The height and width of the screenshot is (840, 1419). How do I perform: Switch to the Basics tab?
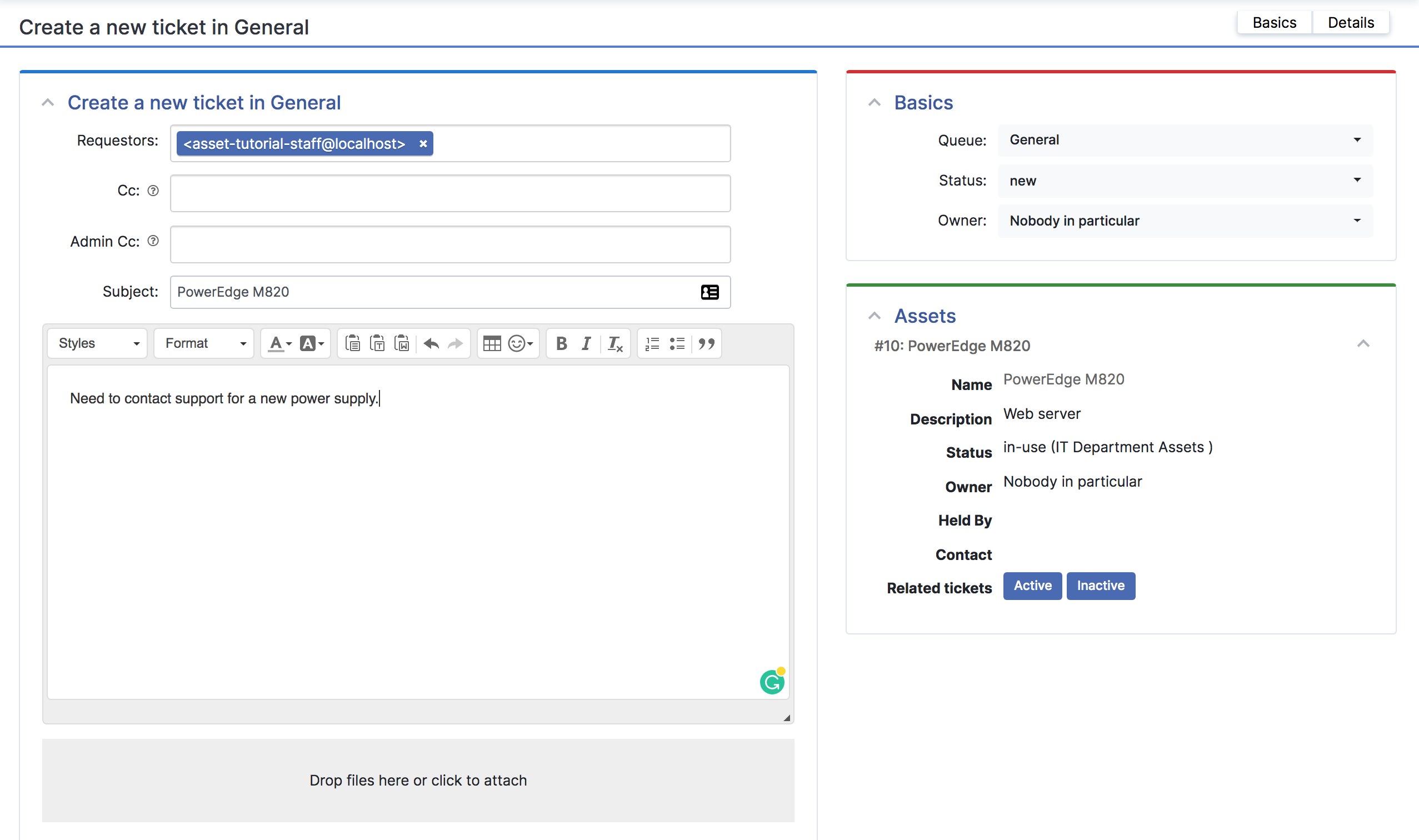pyautogui.click(x=1274, y=22)
